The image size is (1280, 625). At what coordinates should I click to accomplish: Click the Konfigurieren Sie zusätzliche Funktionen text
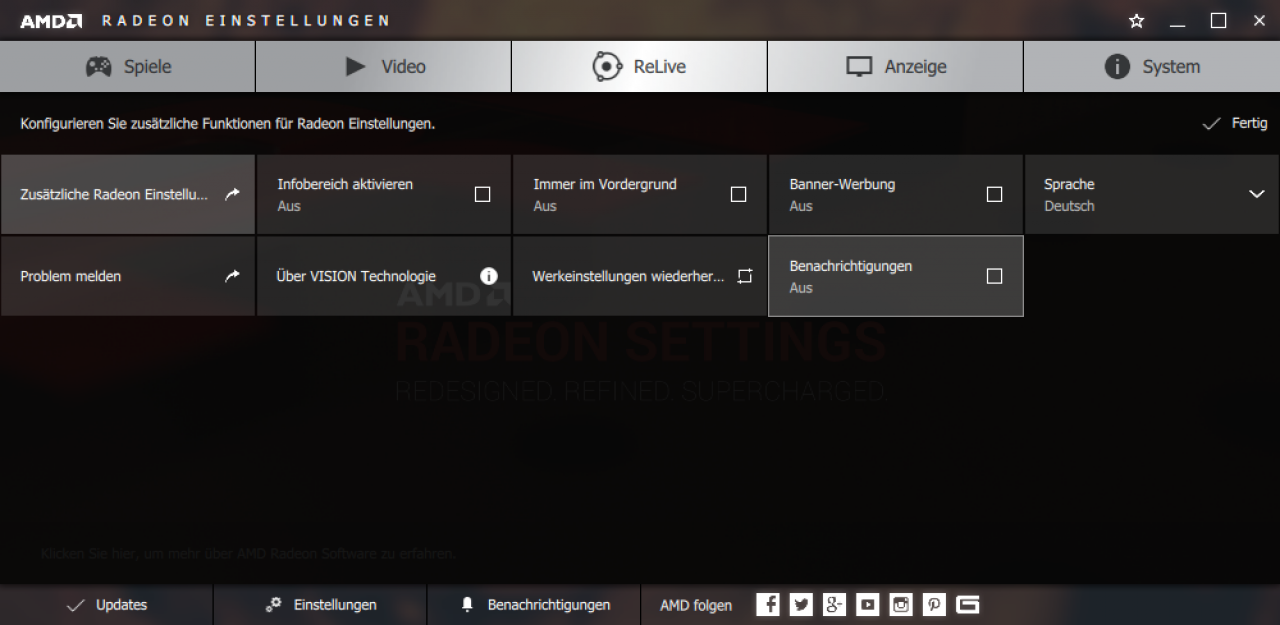click(x=227, y=124)
